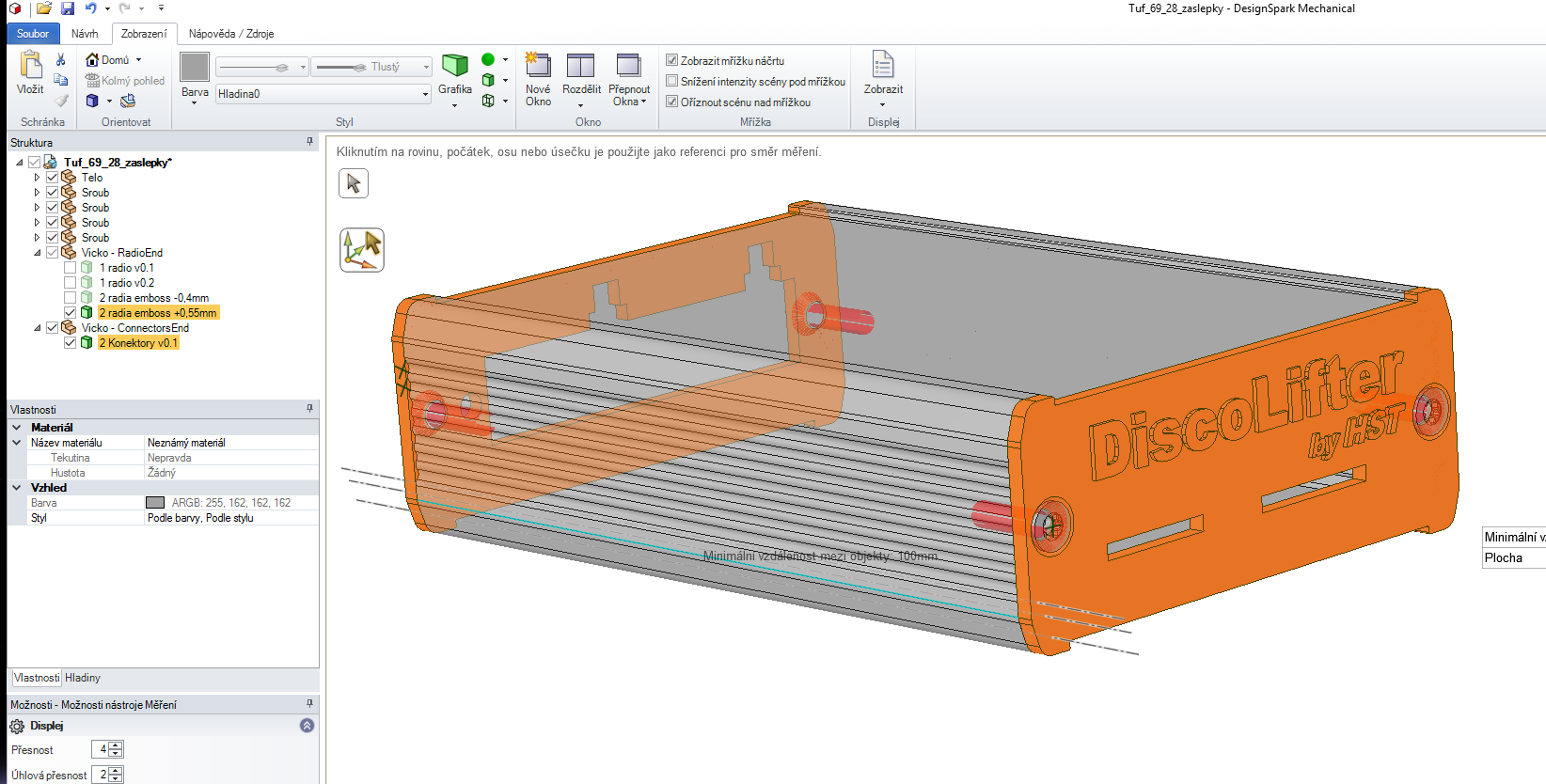Click the Barva color swatch
Image resolution: width=1546 pixels, height=784 pixels.
pyautogui.click(x=195, y=68)
